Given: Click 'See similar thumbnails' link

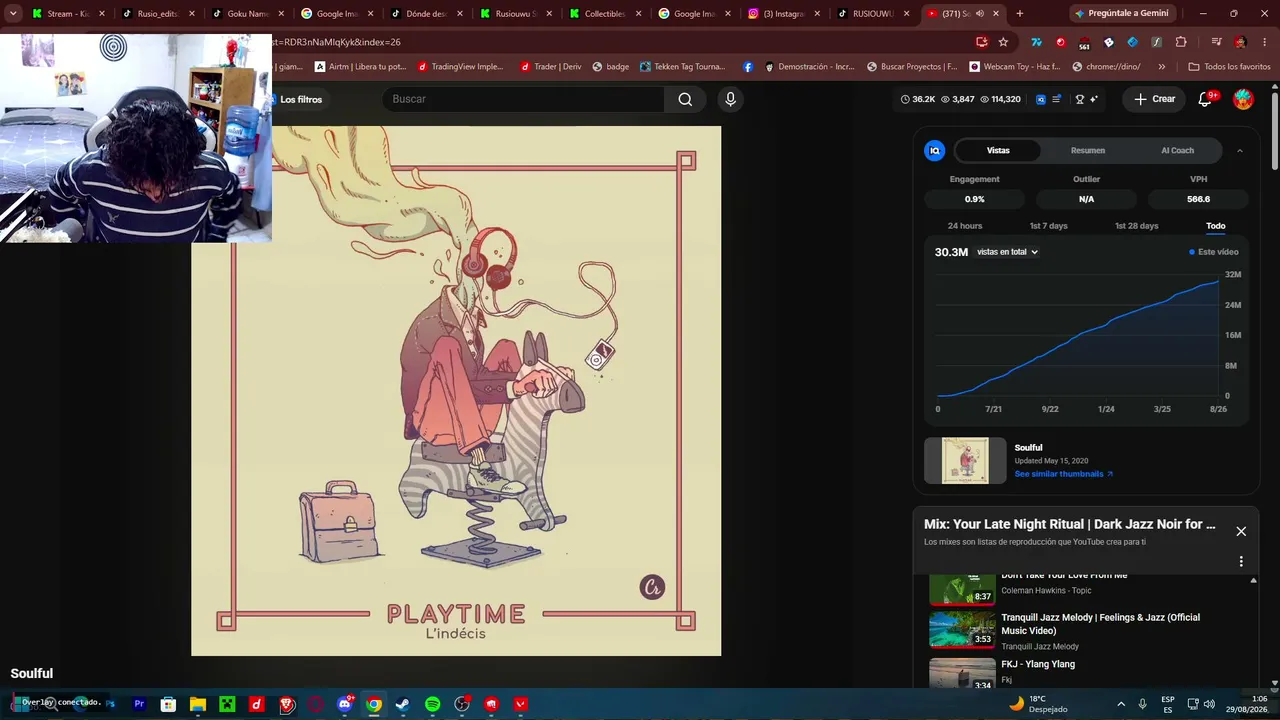Looking at the screenshot, I should pos(1064,474).
